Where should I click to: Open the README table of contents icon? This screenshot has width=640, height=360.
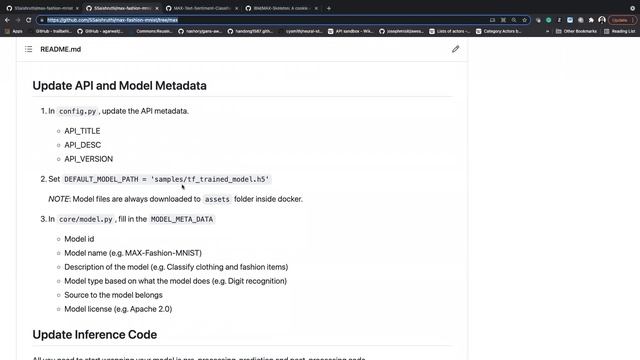pos(28,49)
